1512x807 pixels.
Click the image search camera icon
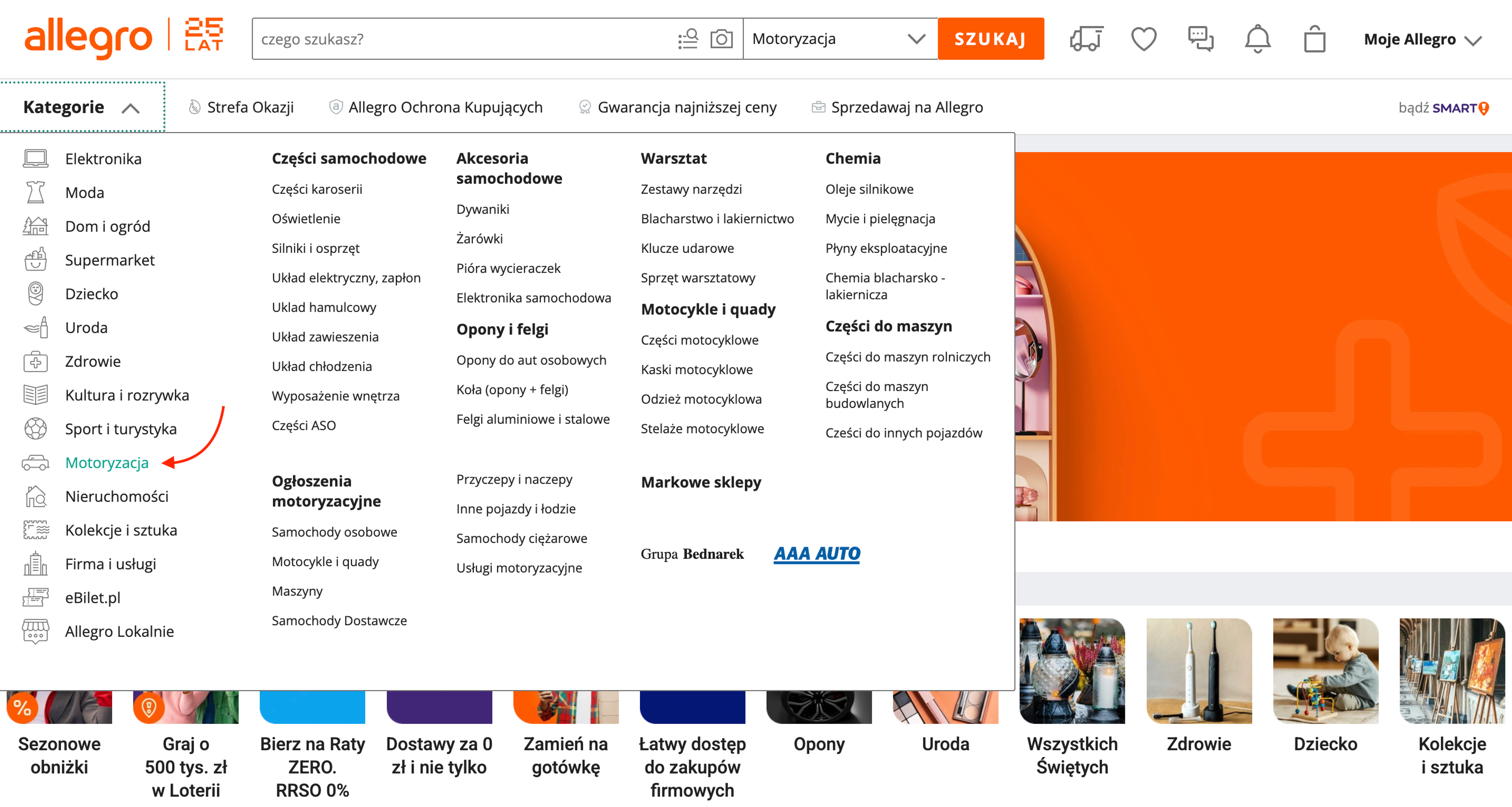click(x=721, y=39)
